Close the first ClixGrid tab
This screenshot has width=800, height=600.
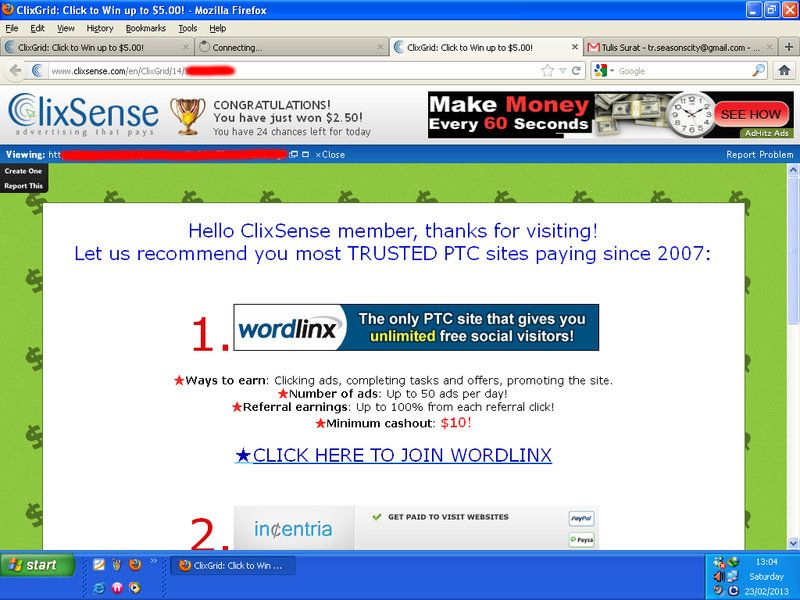(185, 47)
